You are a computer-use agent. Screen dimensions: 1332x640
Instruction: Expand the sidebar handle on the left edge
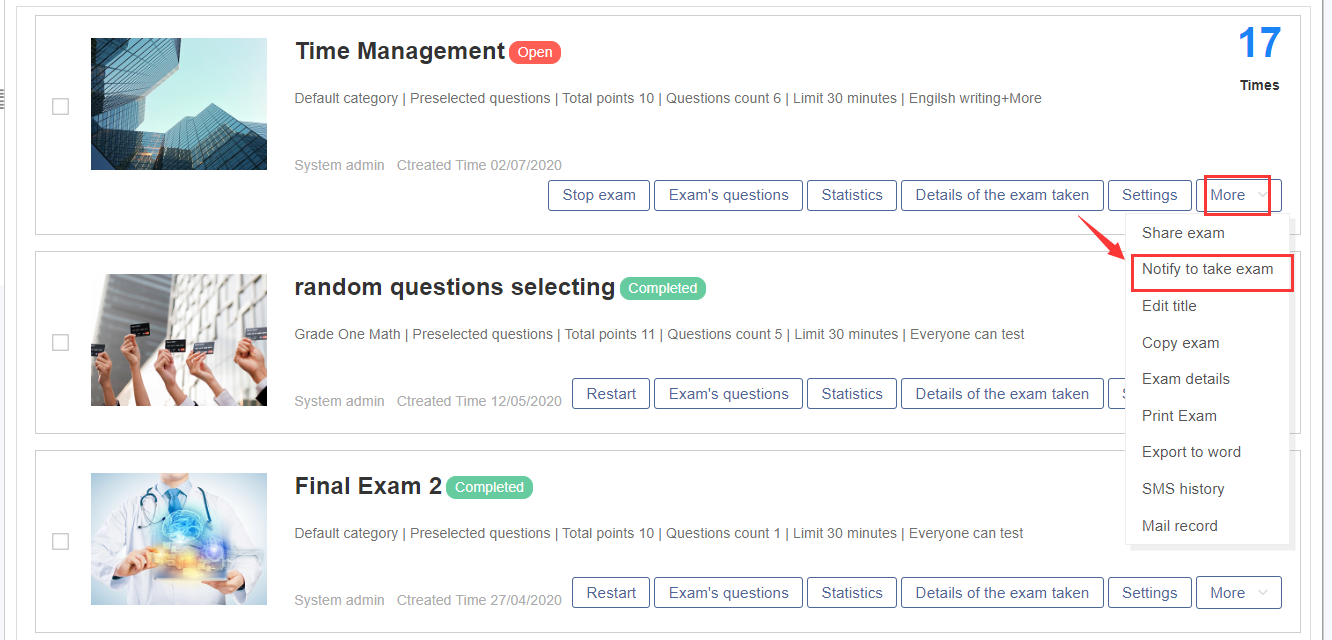click(4, 96)
